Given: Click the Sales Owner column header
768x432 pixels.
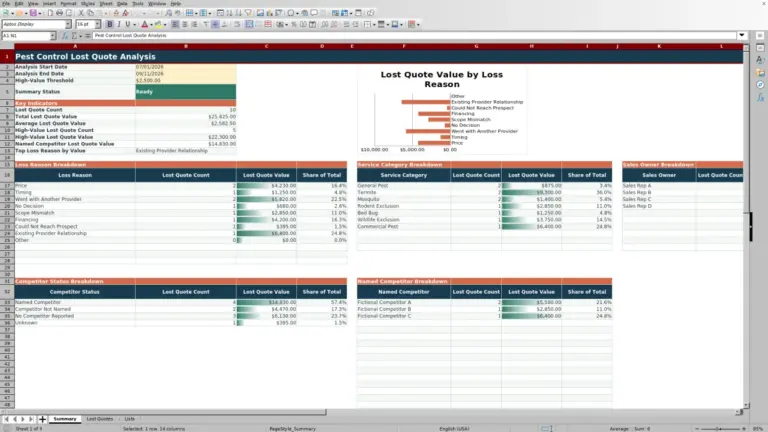Looking at the screenshot, I should click(659, 175).
